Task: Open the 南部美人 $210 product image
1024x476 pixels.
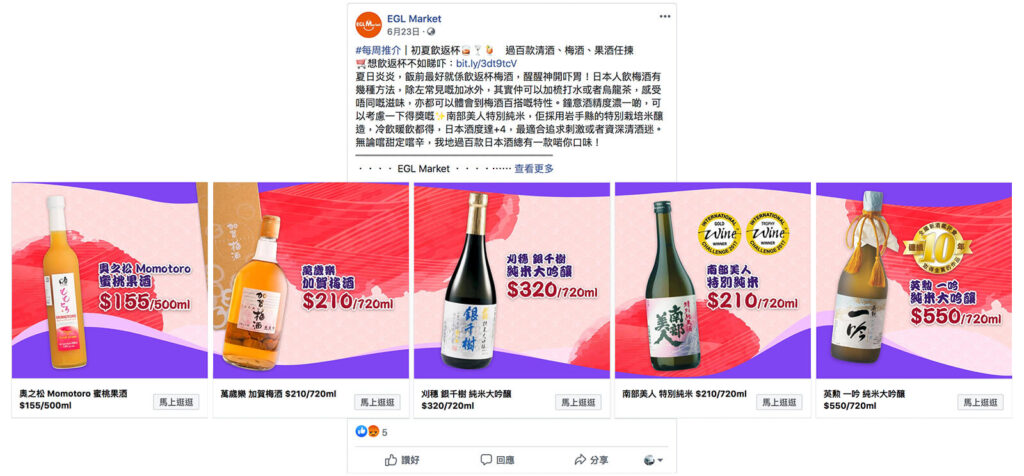Action: [712, 280]
